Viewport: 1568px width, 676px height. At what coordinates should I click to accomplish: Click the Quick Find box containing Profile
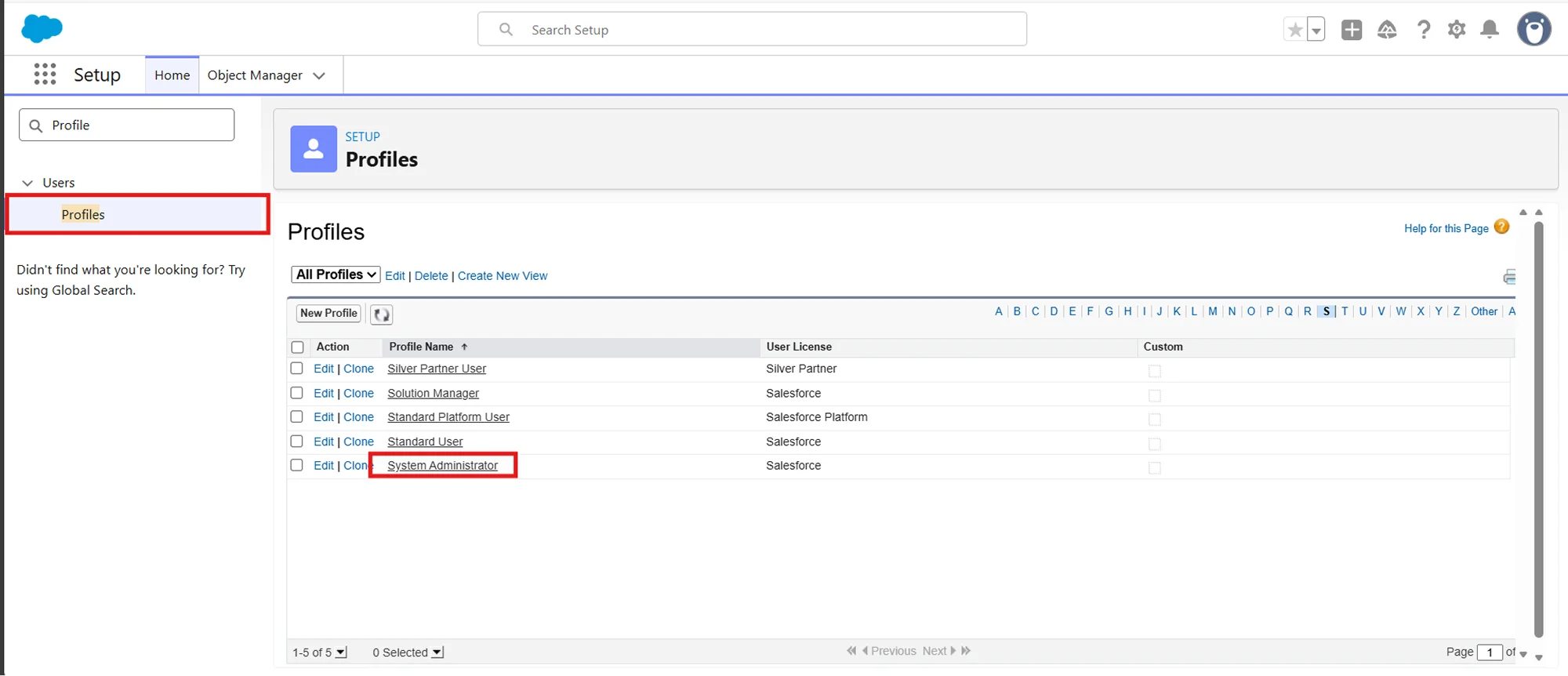click(x=126, y=125)
